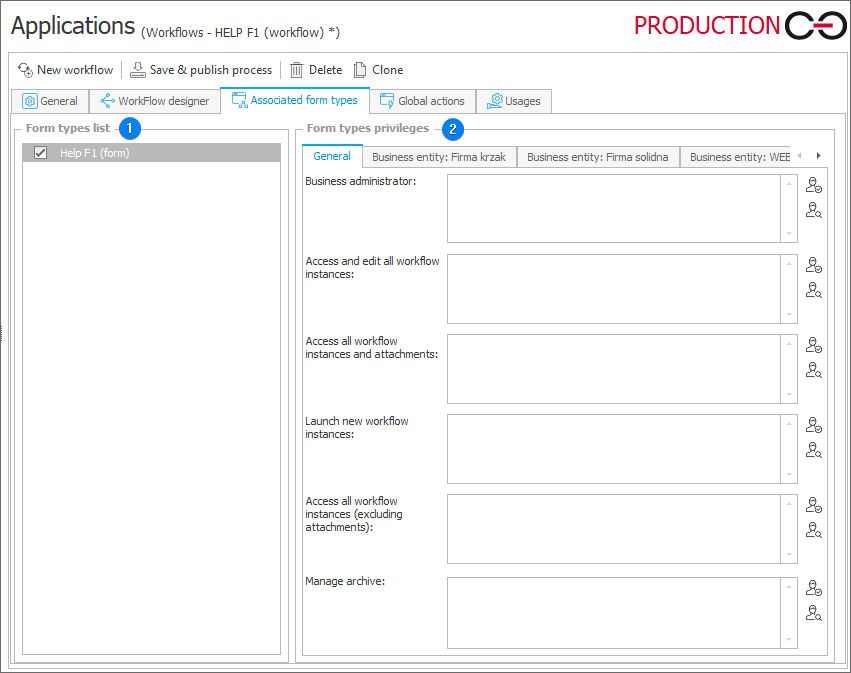Image resolution: width=851 pixels, height=673 pixels.
Task: Click Access all instances excluding attachments field
Action: click(x=614, y=529)
